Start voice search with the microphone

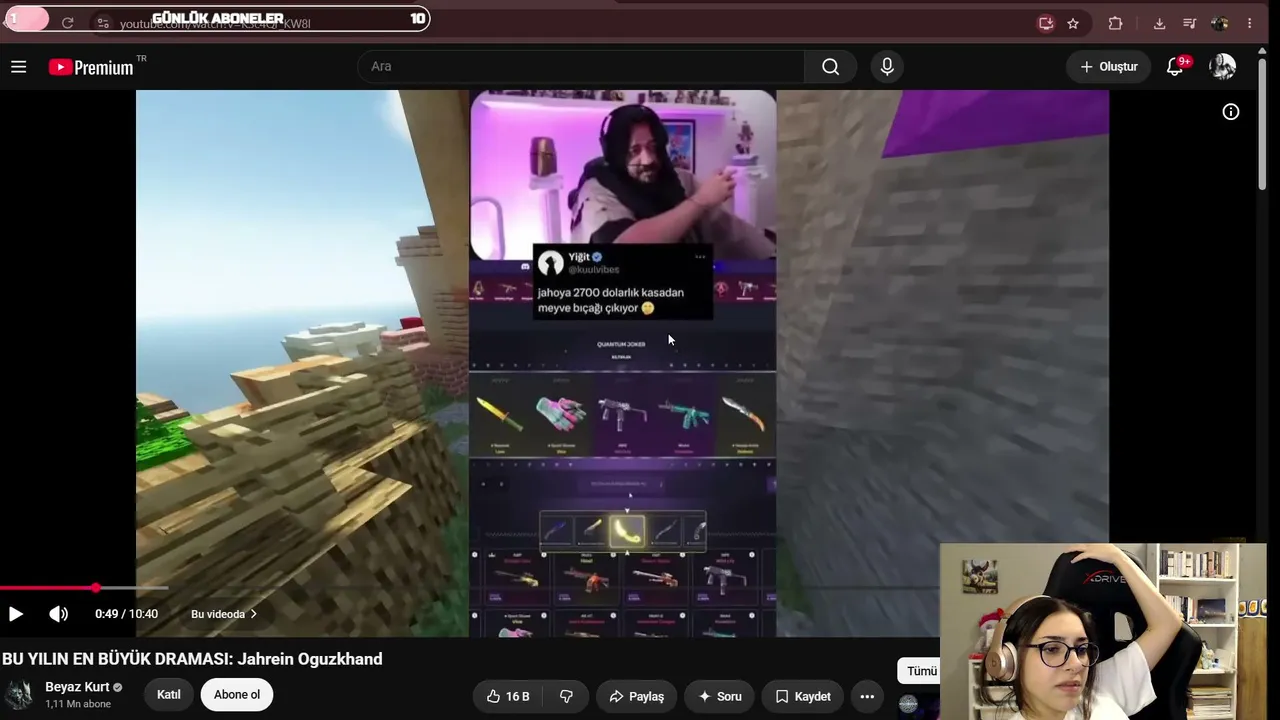pyautogui.click(x=887, y=67)
